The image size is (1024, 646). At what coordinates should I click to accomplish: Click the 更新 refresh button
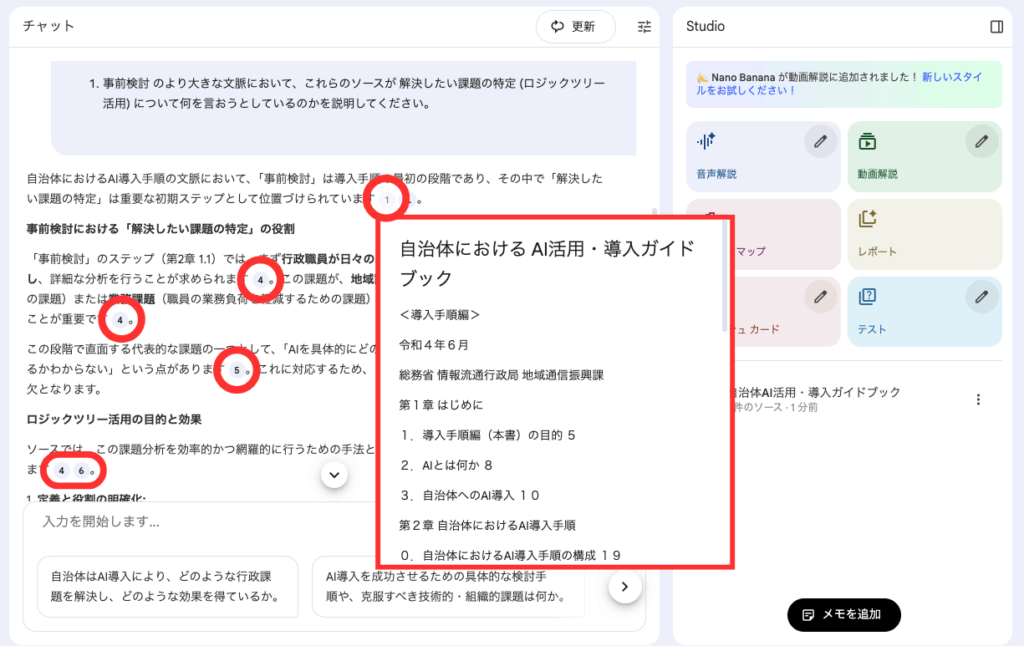coord(575,27)
